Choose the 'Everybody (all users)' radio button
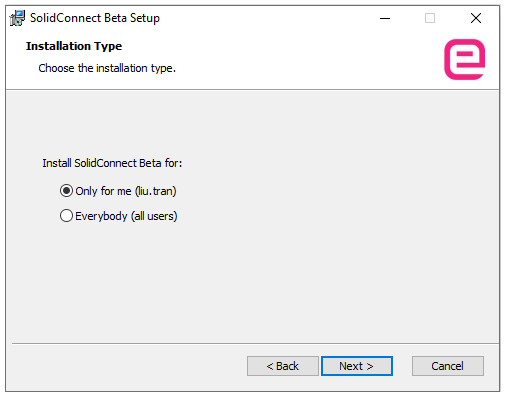The width and height of the screenshot is (505, 396). pos(66,216)
